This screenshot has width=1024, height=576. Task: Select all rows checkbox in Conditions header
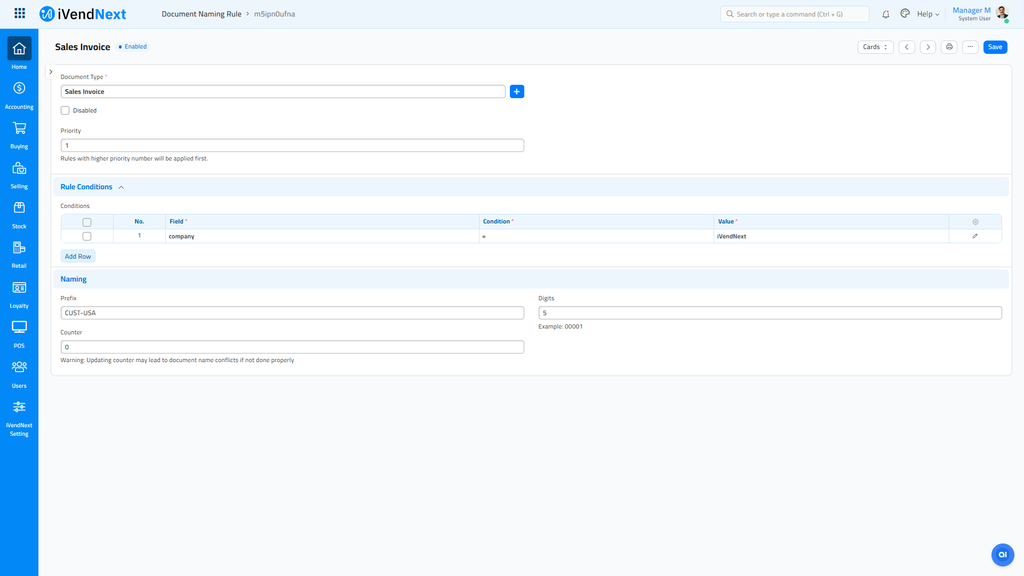[87, 222]
